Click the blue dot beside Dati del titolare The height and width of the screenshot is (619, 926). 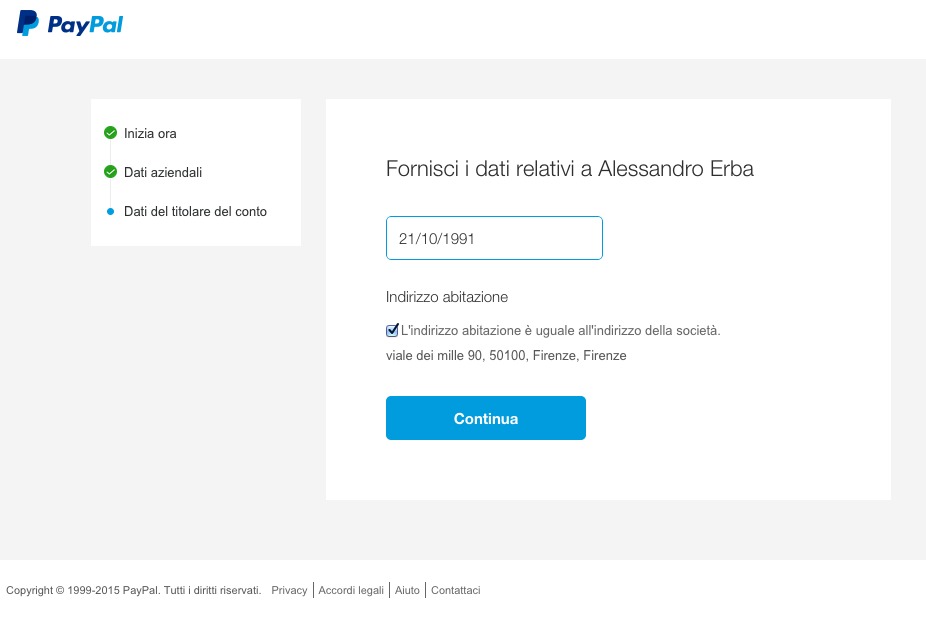110,212
